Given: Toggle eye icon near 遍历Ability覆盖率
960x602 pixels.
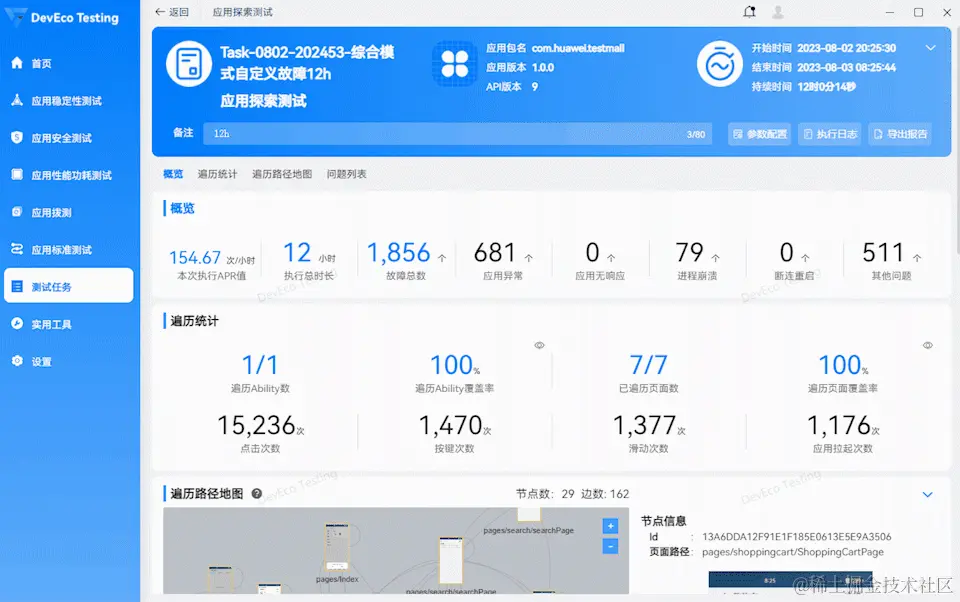Looking at the screenshot, I should click(539, 345).
